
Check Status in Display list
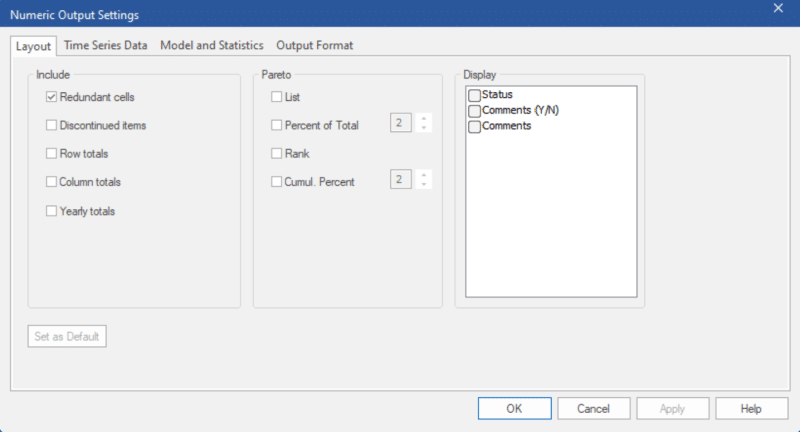pos(474,95)
